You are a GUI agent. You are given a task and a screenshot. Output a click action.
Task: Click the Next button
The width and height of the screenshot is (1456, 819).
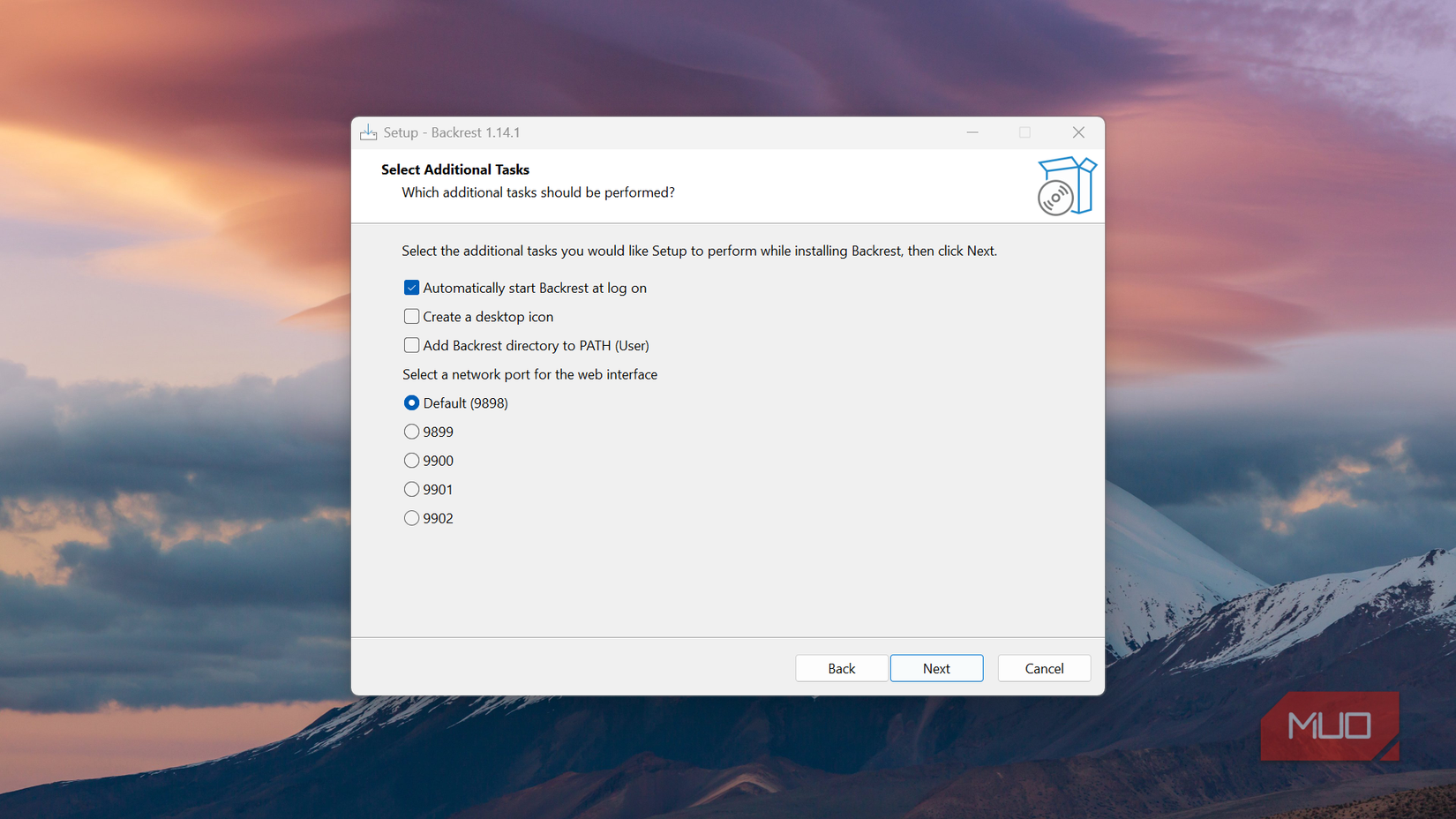point(936,668)
